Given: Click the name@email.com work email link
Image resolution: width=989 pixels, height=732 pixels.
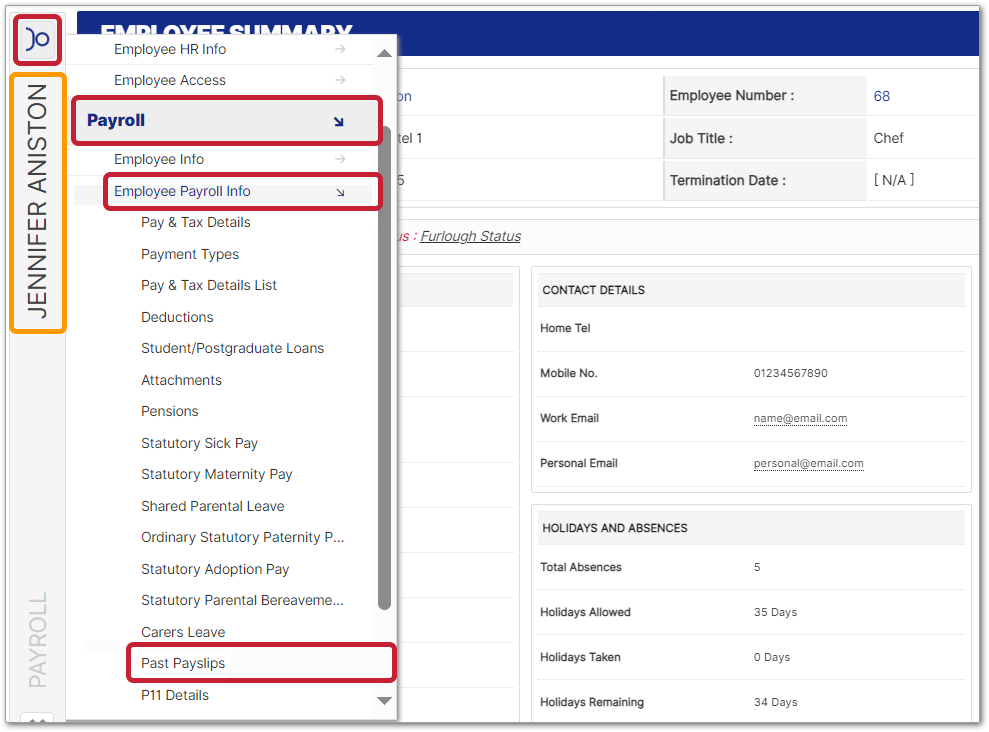Looking at the screenshot, I should point(800,418).
